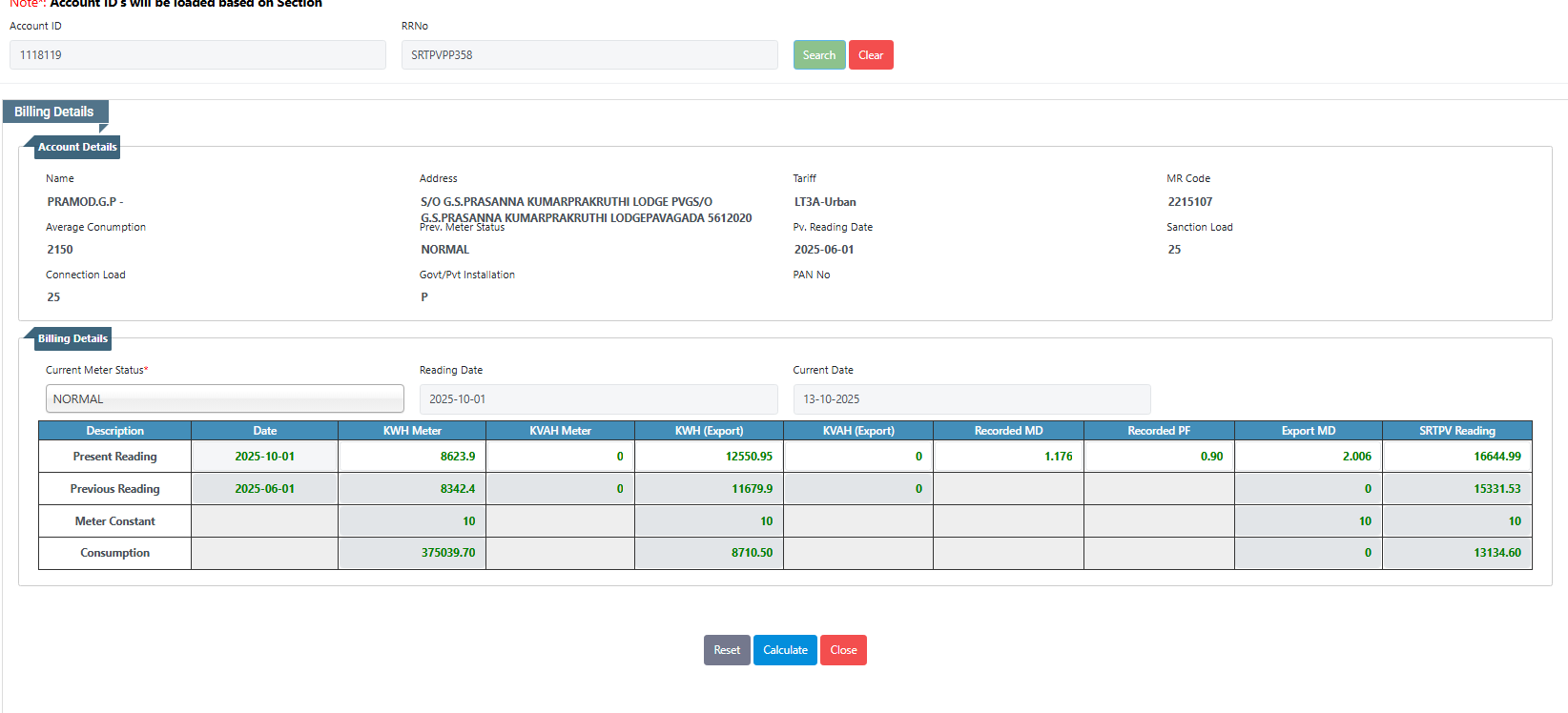This screenshot has width=1568, height=713.
Task: Click the Account ID input field
Action: tap(197, 55)
